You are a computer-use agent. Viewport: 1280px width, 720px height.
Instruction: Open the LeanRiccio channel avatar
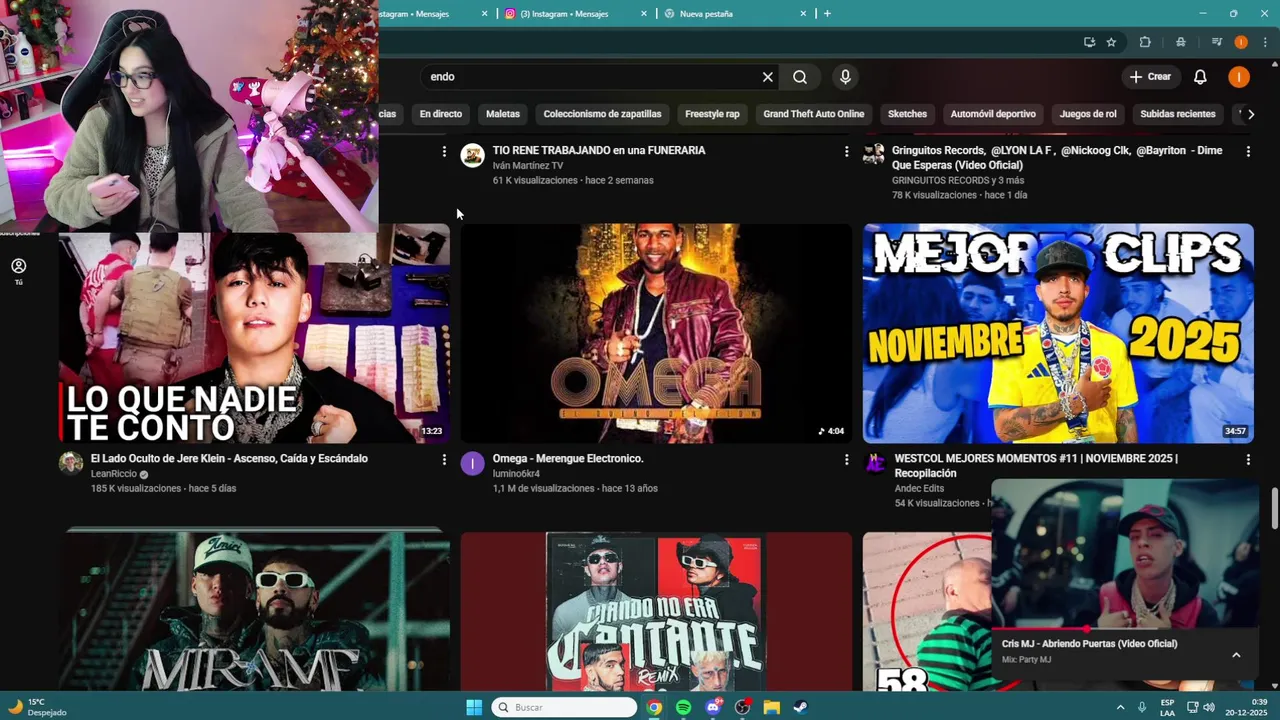coord(71,463)
